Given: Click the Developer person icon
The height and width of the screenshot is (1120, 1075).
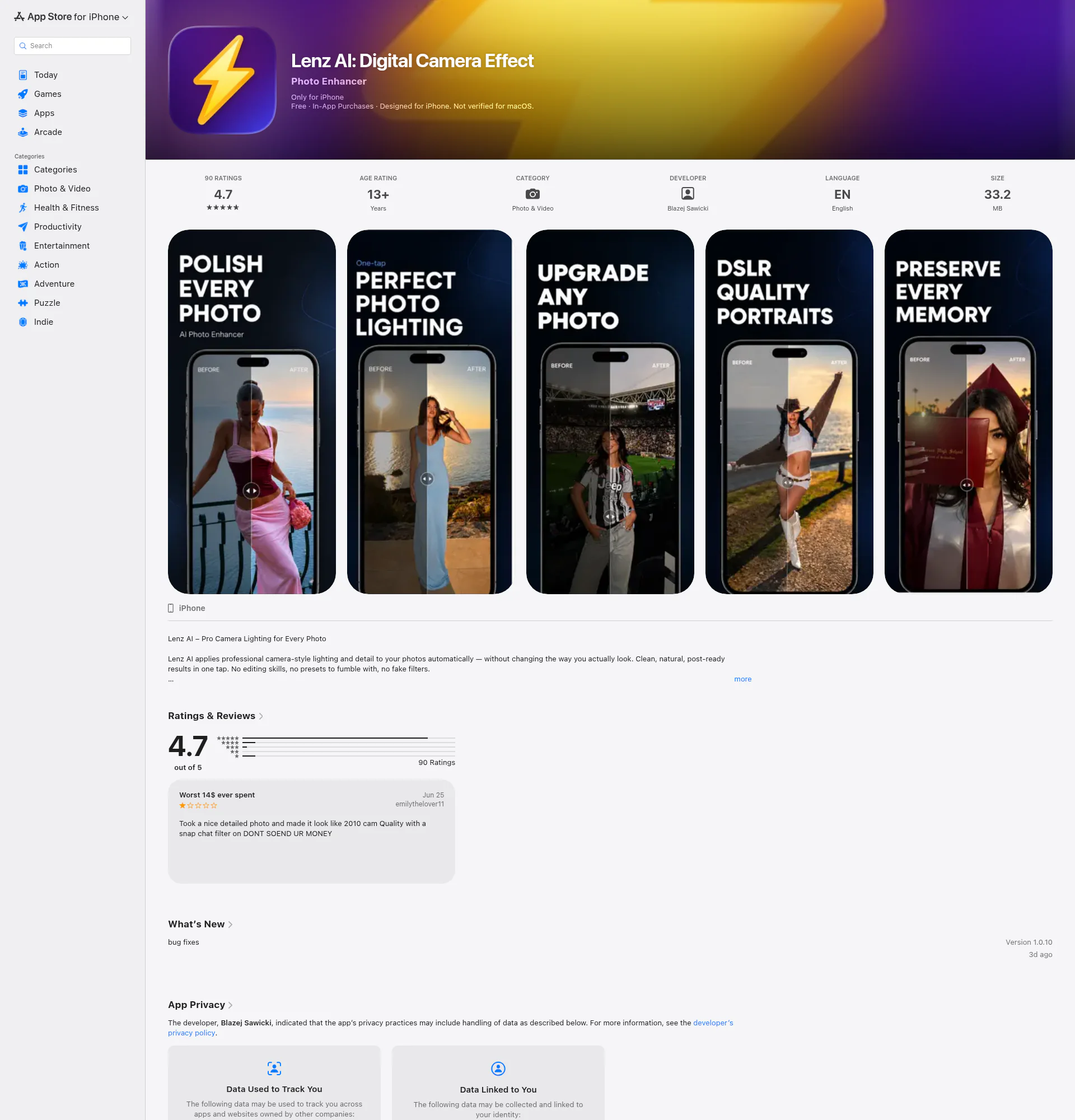Looking at the screenshot, I should click(688, 194).
